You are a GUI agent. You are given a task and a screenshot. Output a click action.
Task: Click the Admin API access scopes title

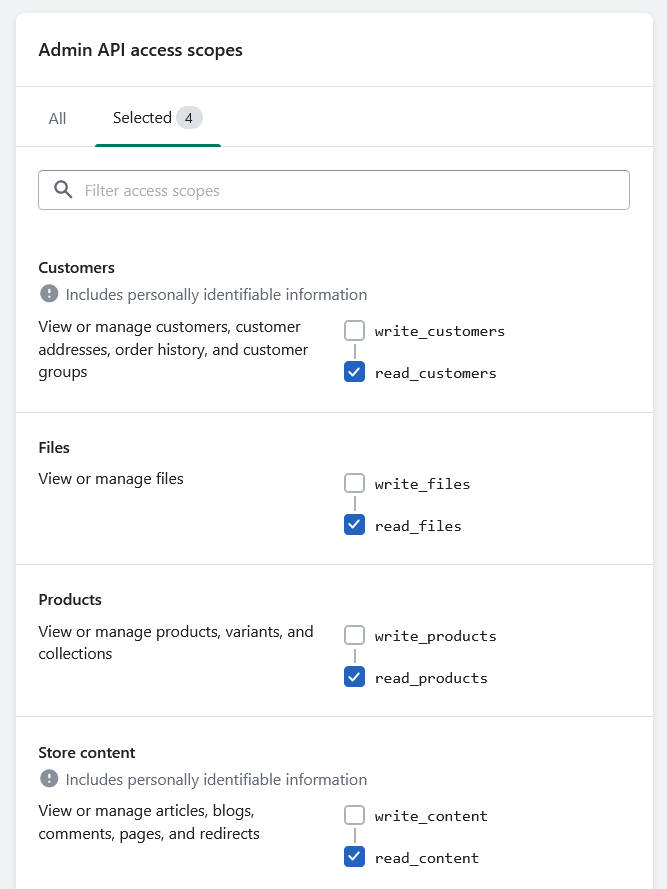pos(141,50)
